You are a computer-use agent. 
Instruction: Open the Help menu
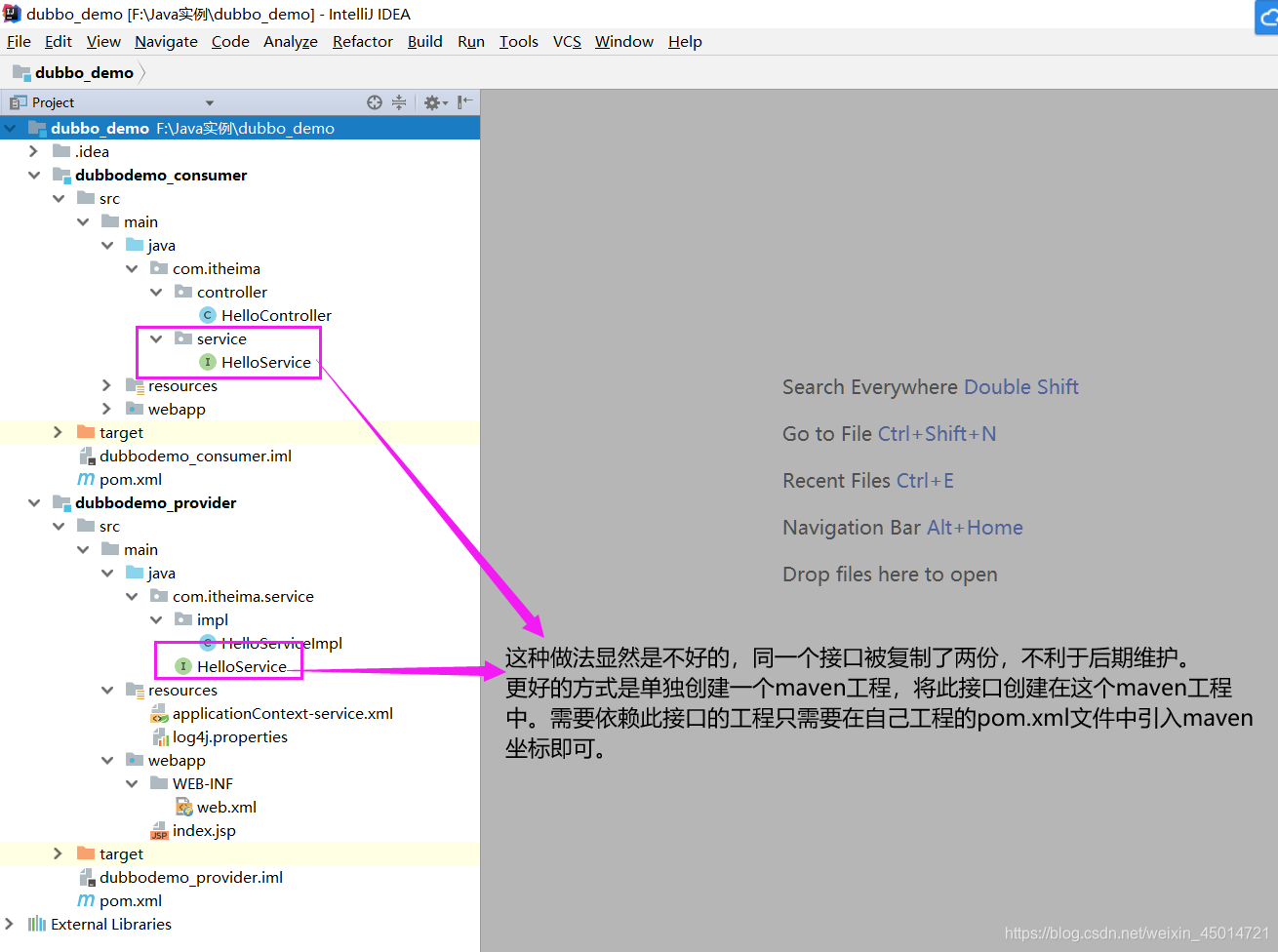click(685, 41)
